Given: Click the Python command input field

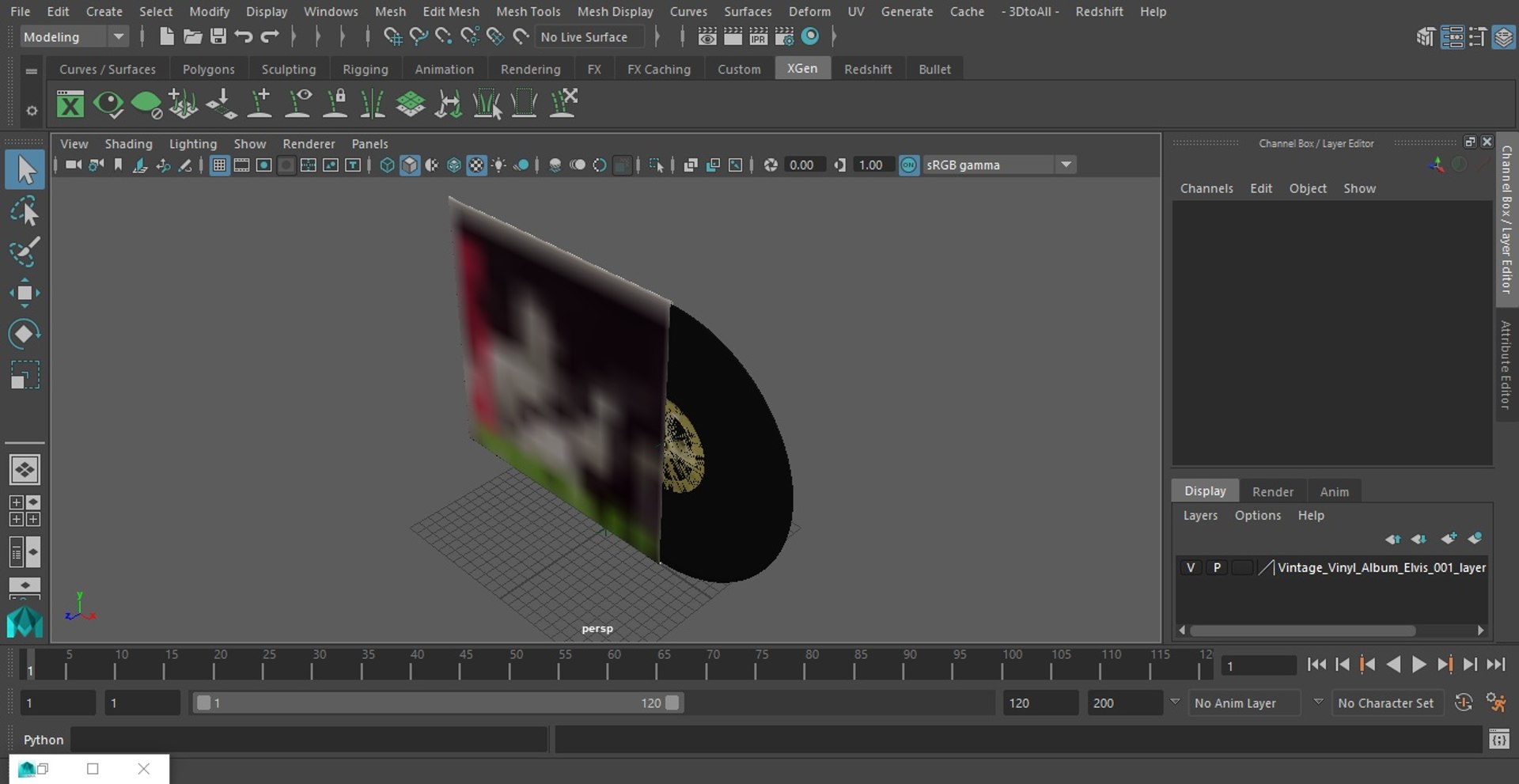Looking at the screenshot, I should pos(309,740).
